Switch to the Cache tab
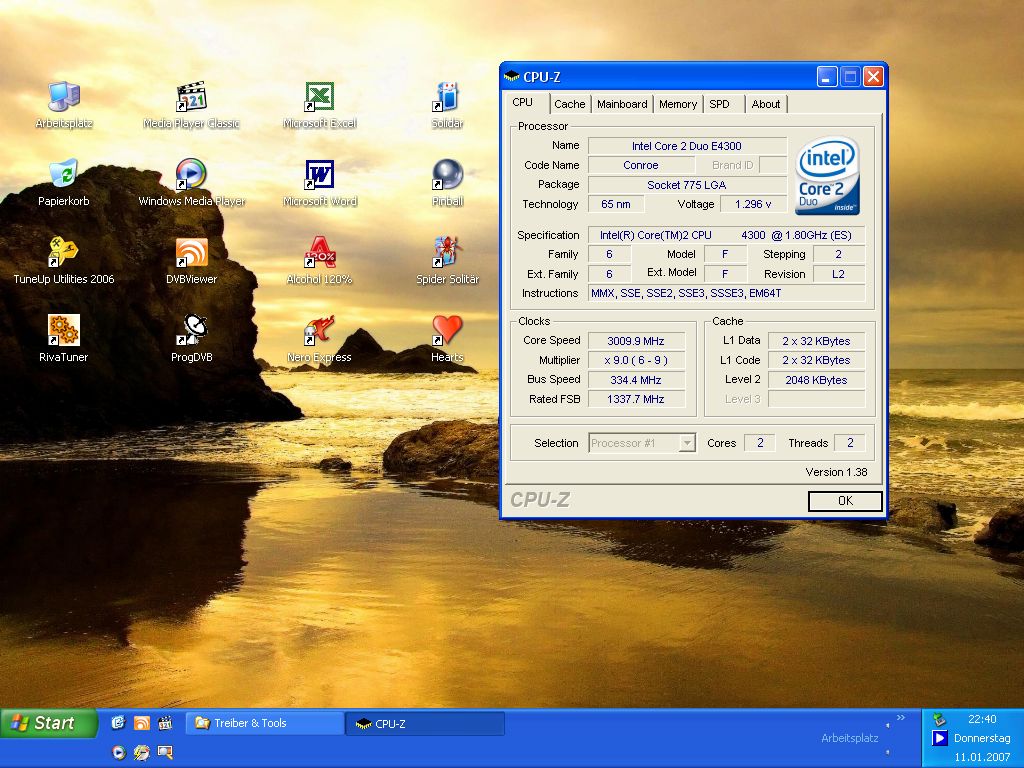Viewport: 1024px width, 768px height. pyautogui.click(x=569, y=104)
